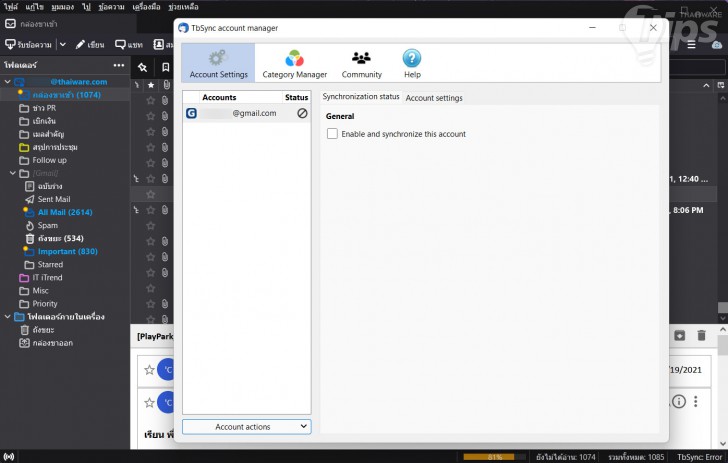
Task: Star the first message in list
Action: pos(150,100)
